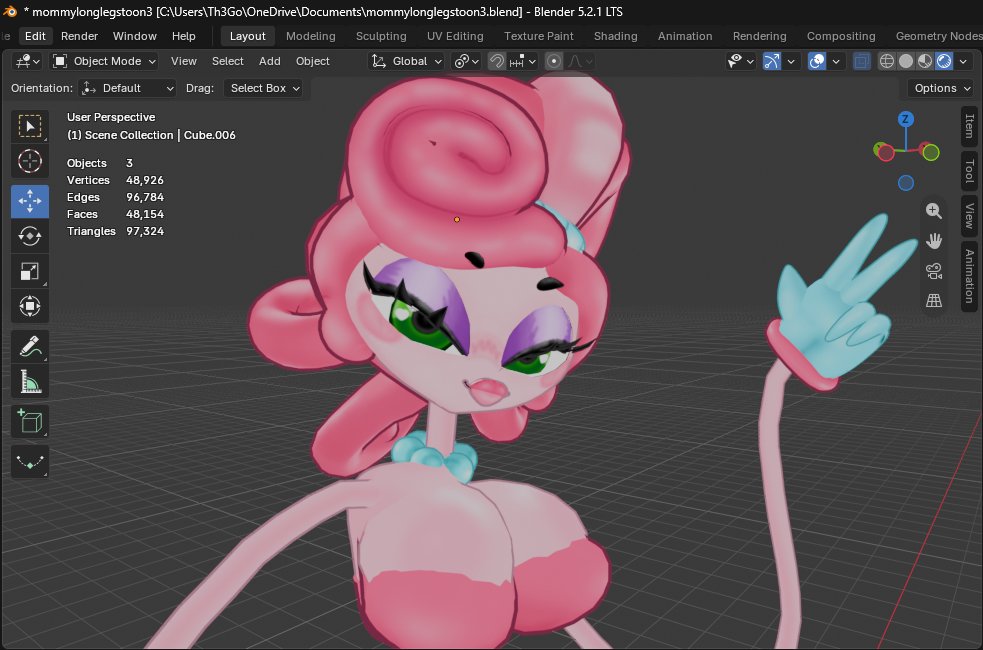Image resolution: width=983 pixels, height=650 pixels.
Task: Switch to the Modeling workspace tab
Action: [x=310, y=36]
